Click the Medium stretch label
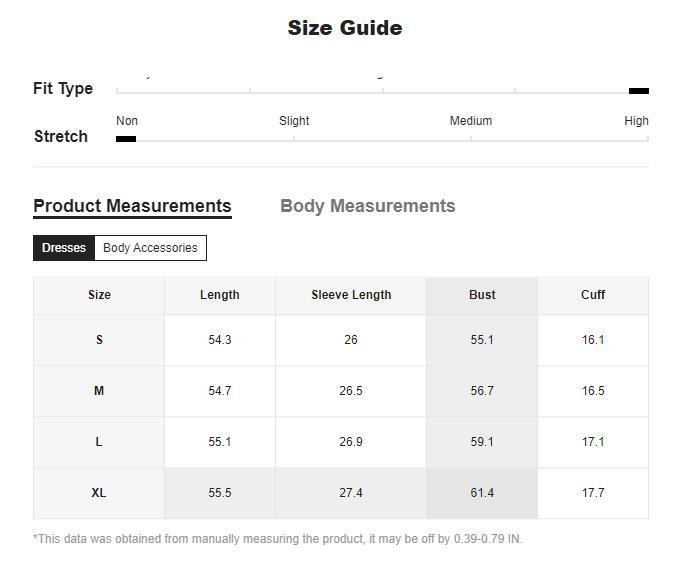Screen dimensions: 675x572 click(x=470, y=121)
